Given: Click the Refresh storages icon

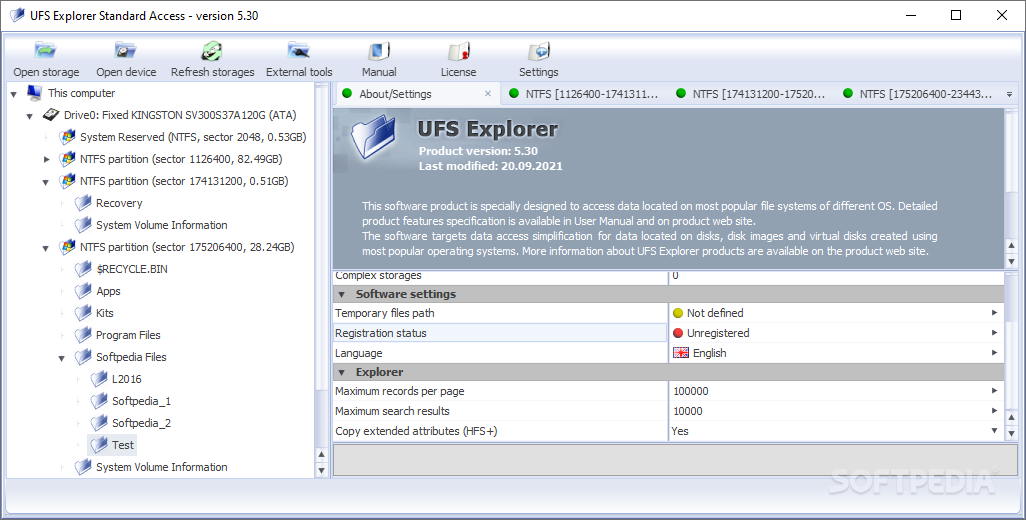Looking at the screenshot, I should pos(212,51).
